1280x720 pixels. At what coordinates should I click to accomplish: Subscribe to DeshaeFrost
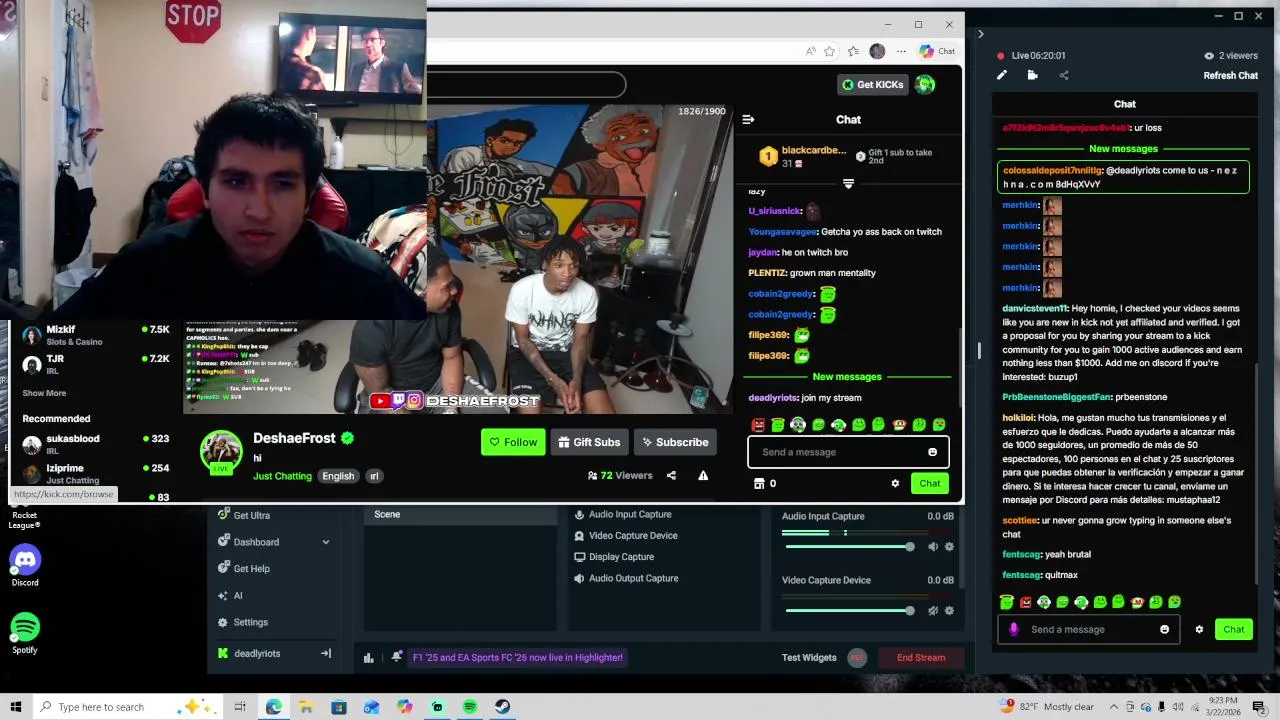coord(675,442)
